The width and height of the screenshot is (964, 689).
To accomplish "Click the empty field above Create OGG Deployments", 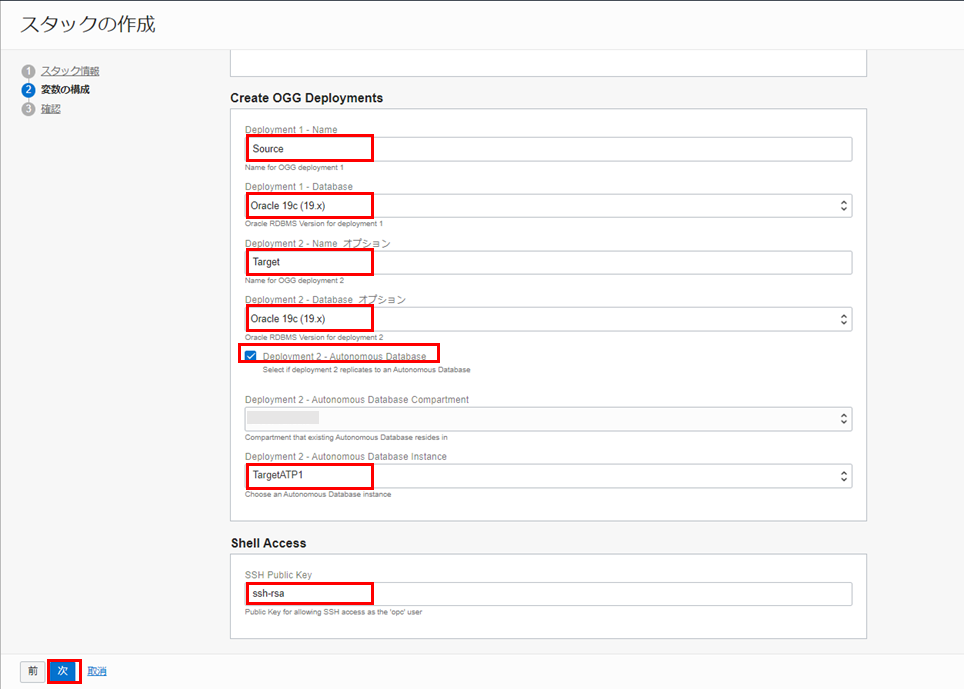I will tap(548, 62).
